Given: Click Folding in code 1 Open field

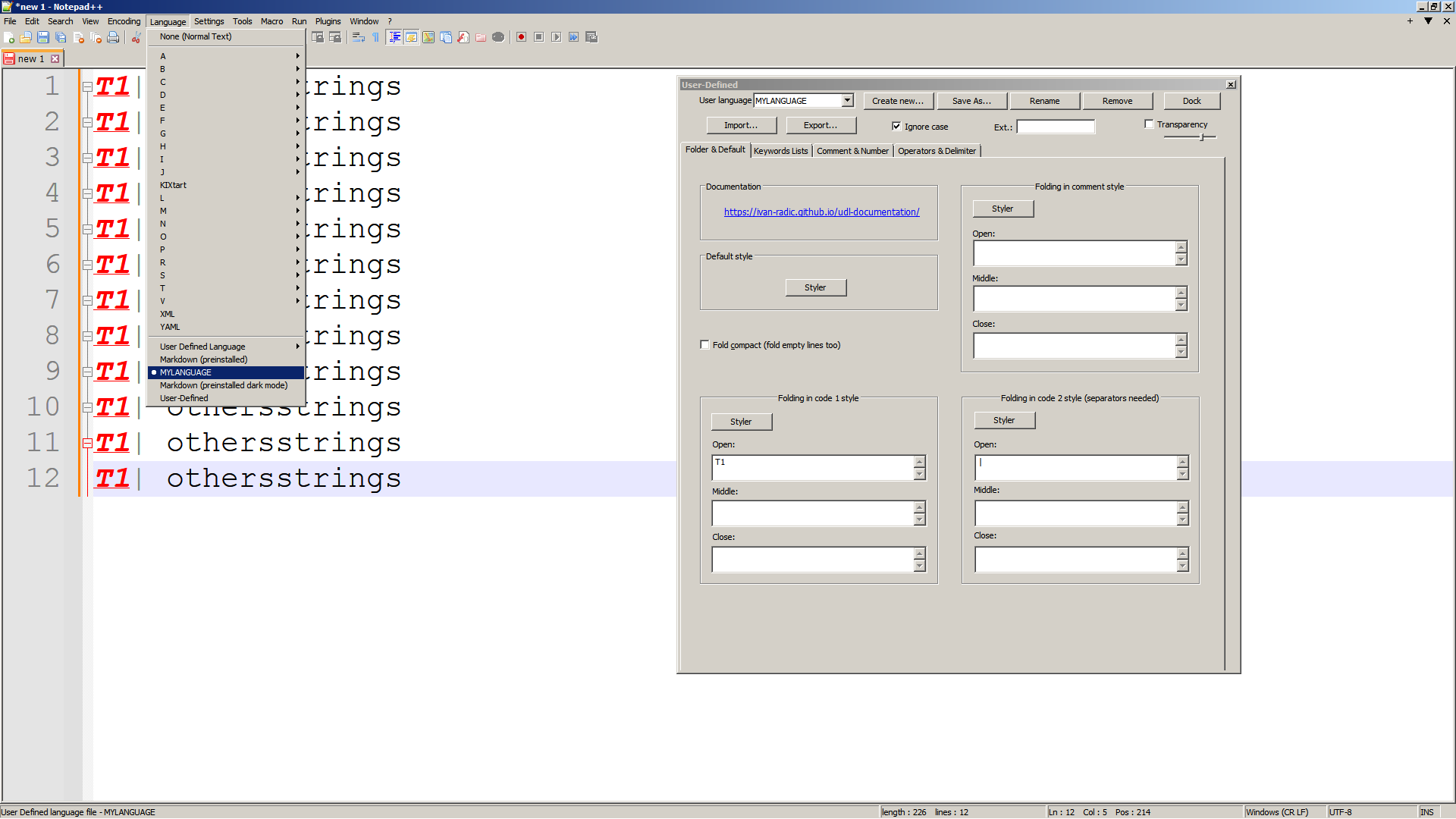Looking at the screenshot, I should pos(812,468).
